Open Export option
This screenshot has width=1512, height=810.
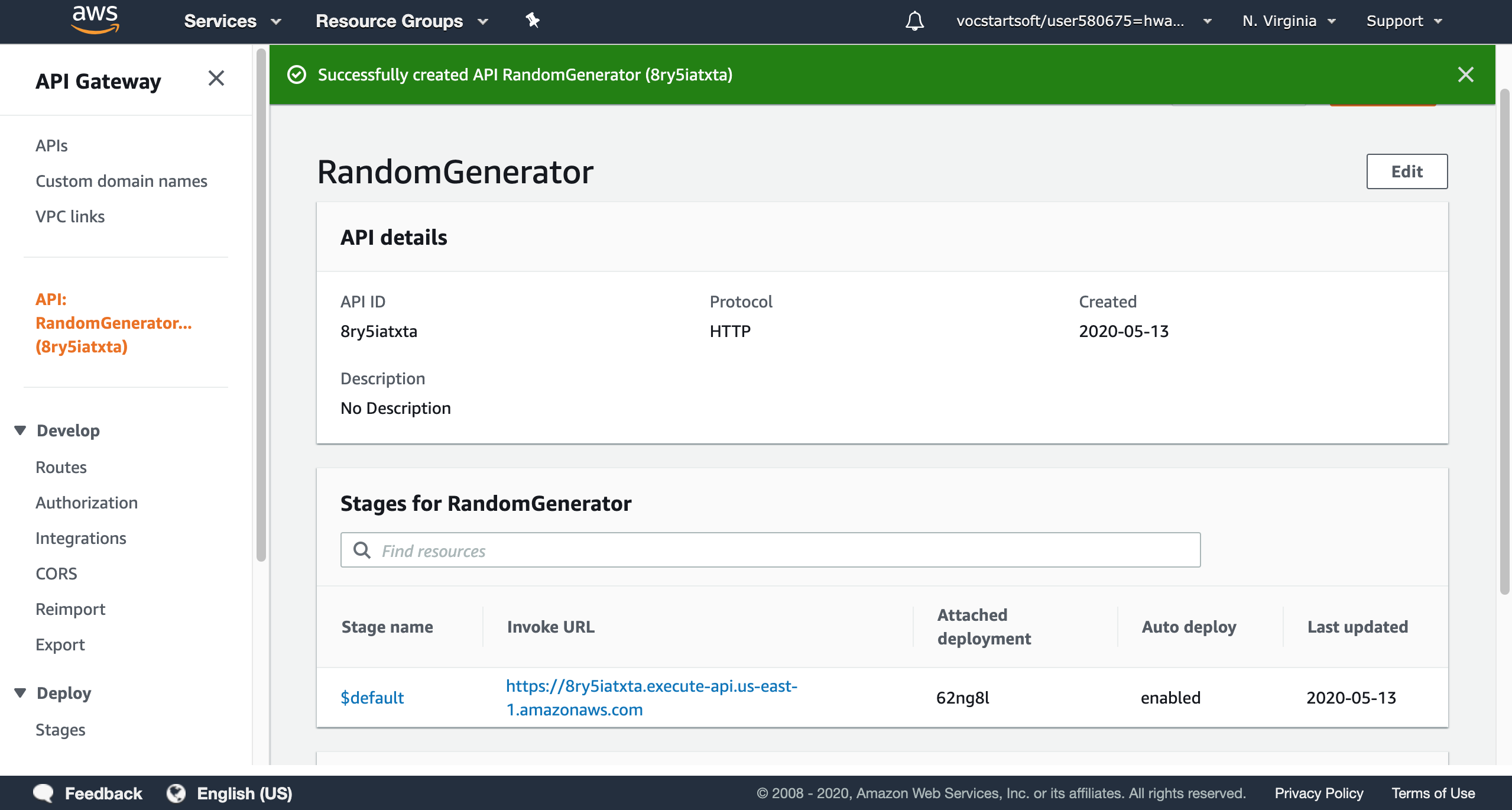pos(60,644)
